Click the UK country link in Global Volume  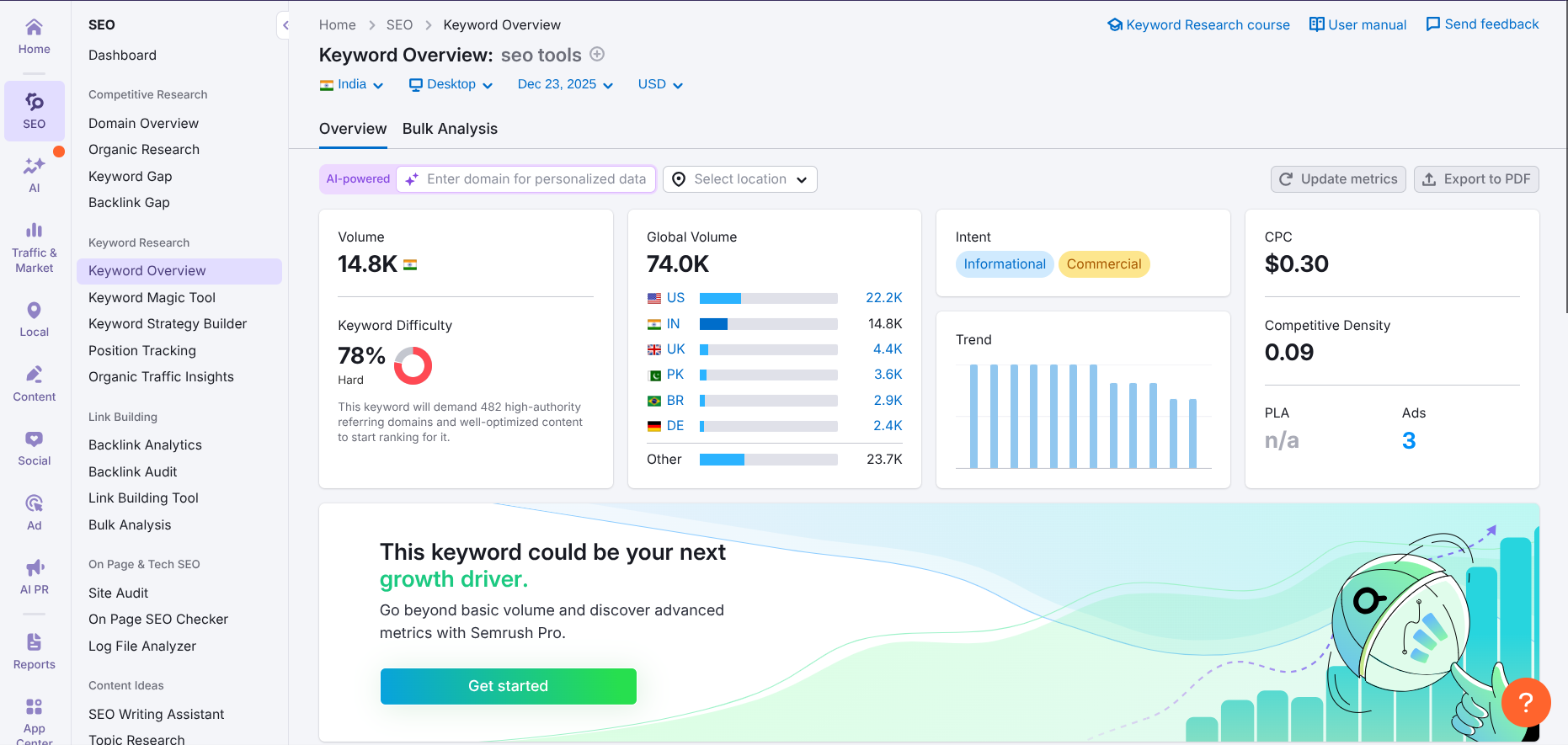pos(676,349)
